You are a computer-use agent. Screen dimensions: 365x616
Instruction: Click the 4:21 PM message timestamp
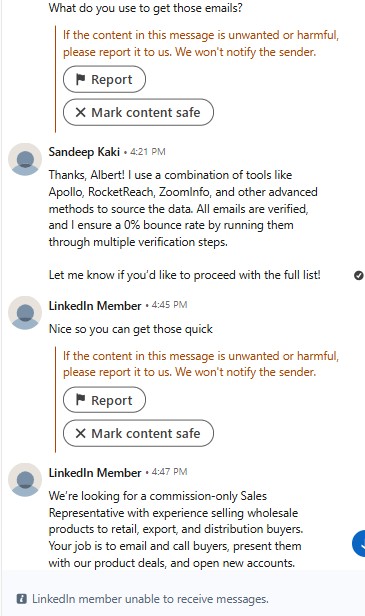click(148, 152)
